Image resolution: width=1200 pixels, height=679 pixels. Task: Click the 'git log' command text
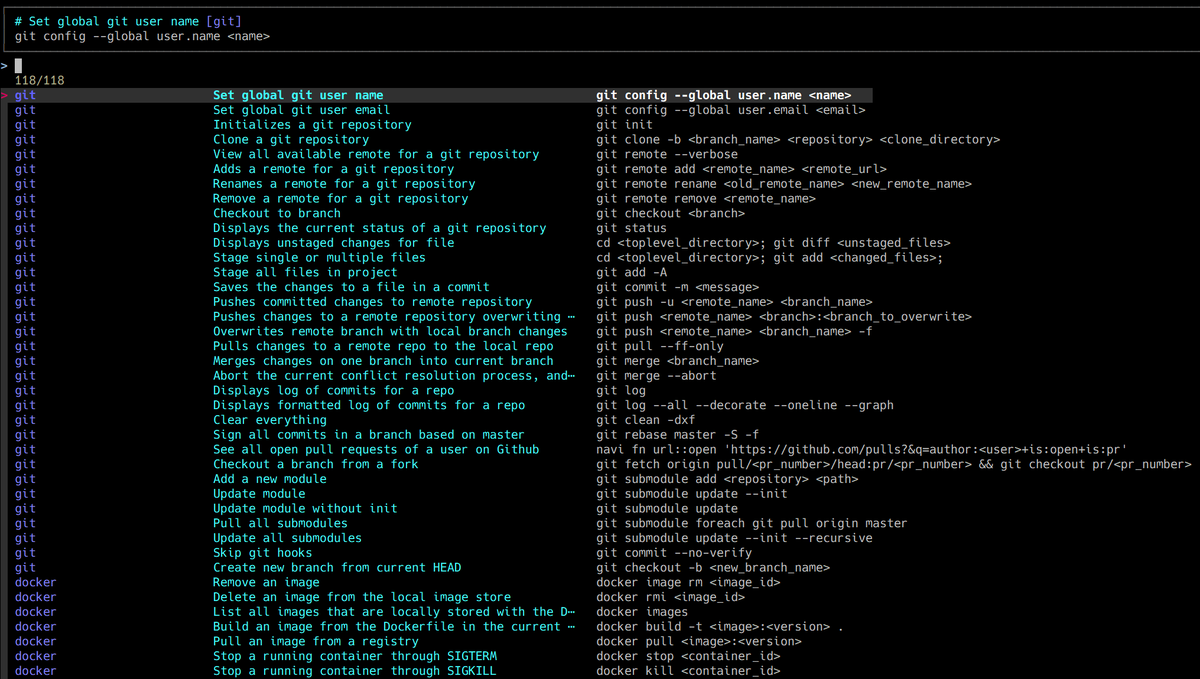621,390
